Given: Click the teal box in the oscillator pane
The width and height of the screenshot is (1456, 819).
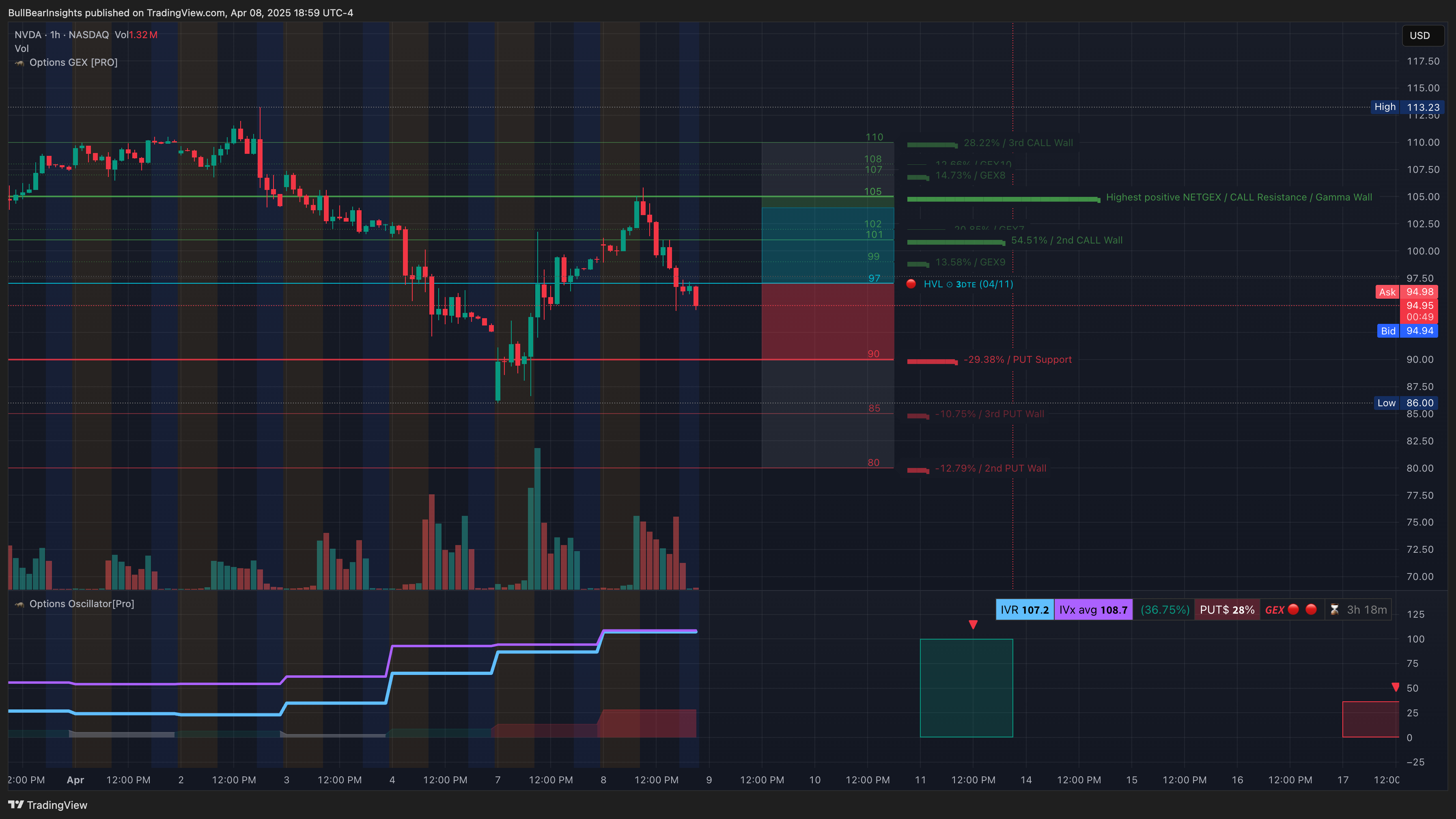Looking at the screenshot, I should [x=967, y=688].
